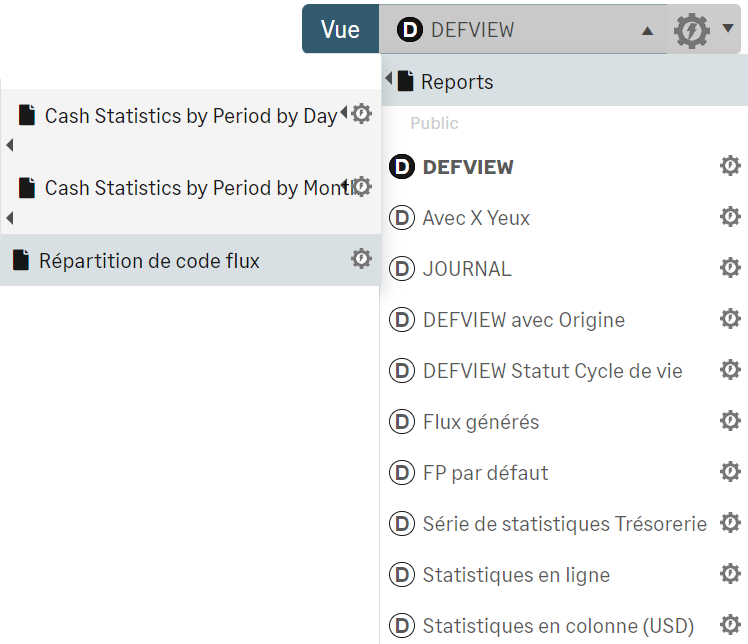
Task: Click the Vue label button
Action: click(x=340, y=30)
